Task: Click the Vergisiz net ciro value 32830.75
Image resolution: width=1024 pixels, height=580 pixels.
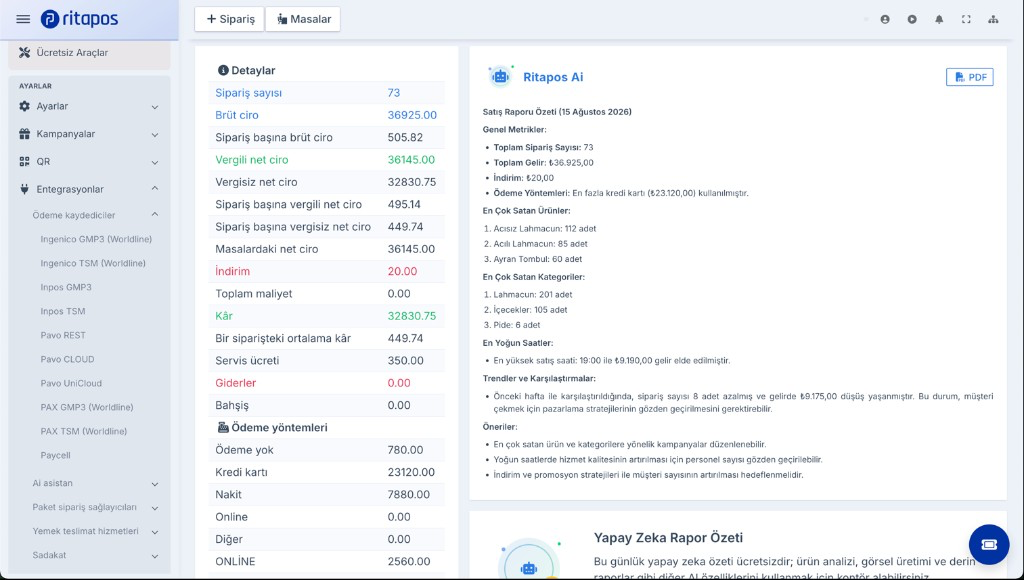Action: click(x=411, y=182)
